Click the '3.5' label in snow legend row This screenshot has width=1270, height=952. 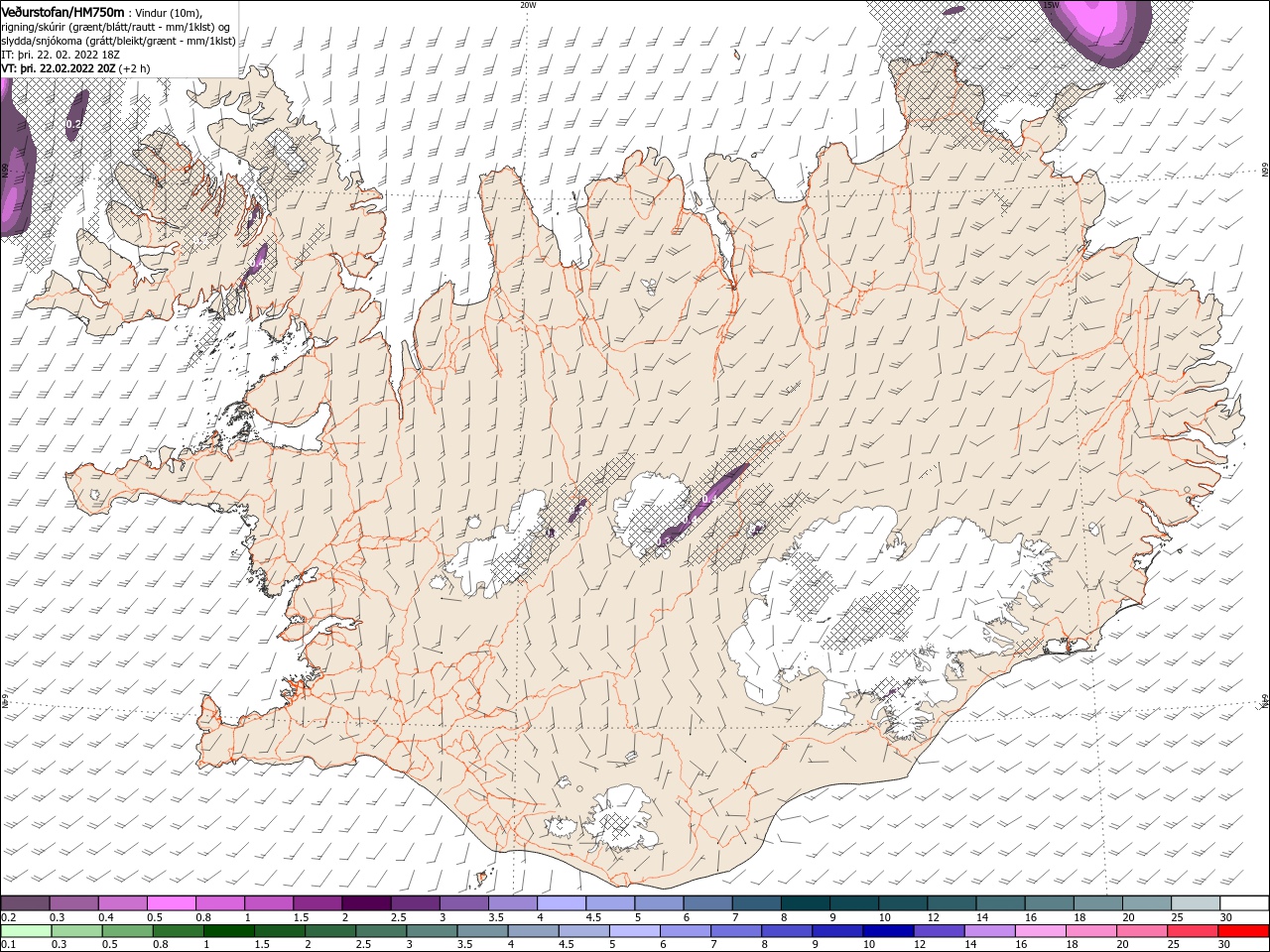(496, 917)
